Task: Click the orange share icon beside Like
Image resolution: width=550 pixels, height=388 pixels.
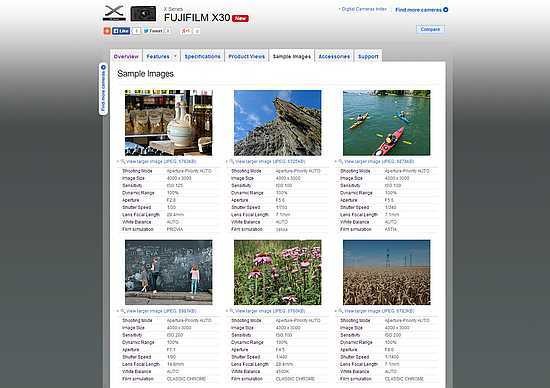Action: point(107,31)
